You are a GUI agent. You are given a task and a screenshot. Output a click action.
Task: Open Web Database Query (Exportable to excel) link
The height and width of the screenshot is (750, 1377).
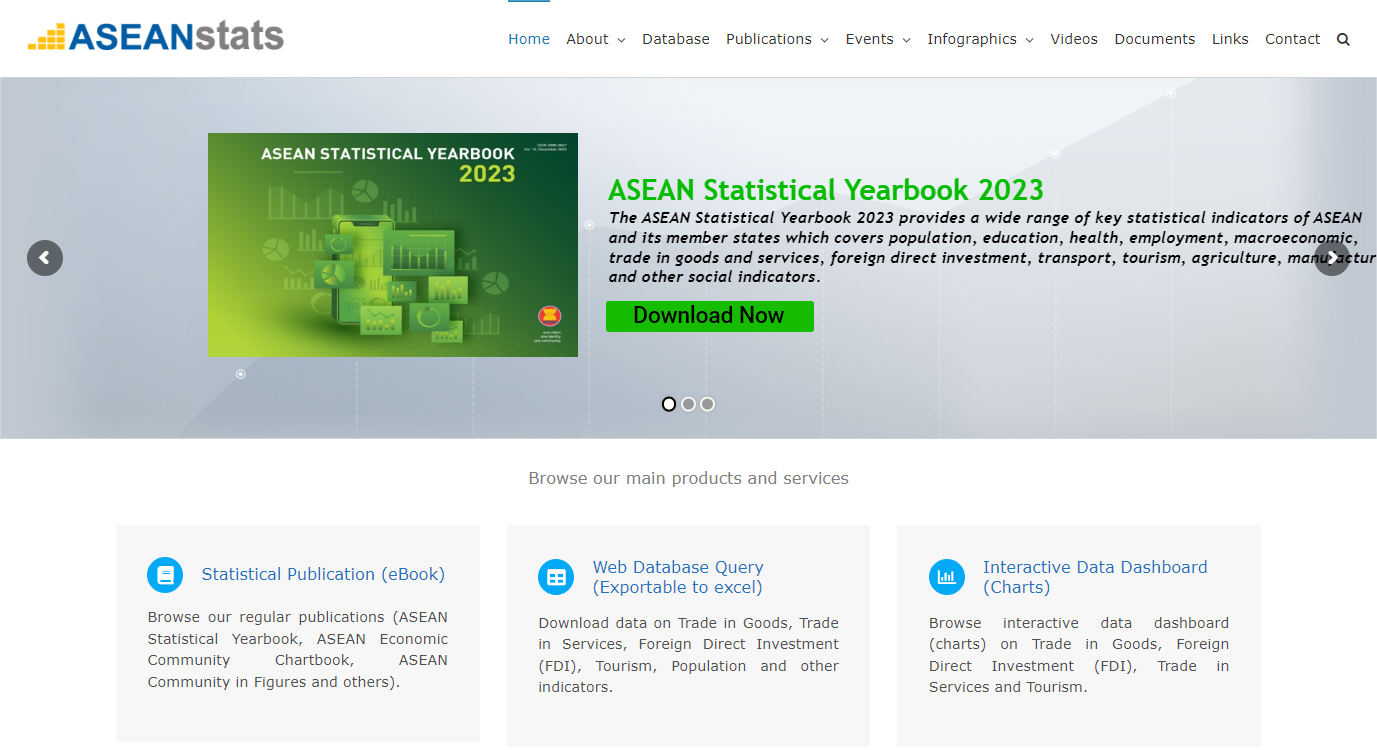(x=678, y=577)
